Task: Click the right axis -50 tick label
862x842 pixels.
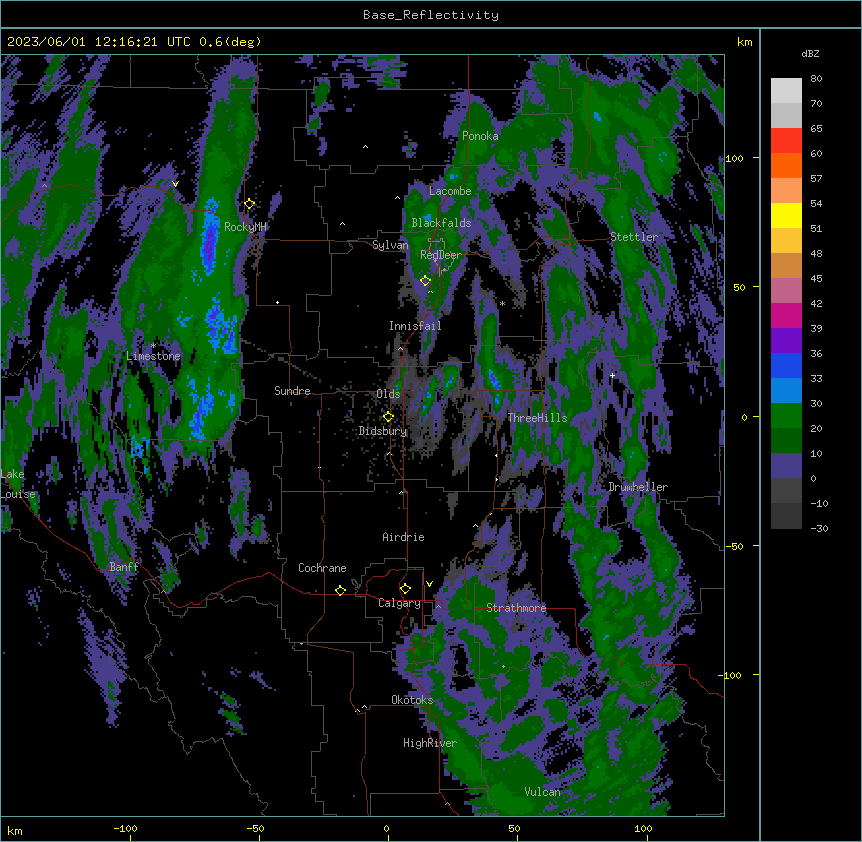Action: tap(734, 546)
